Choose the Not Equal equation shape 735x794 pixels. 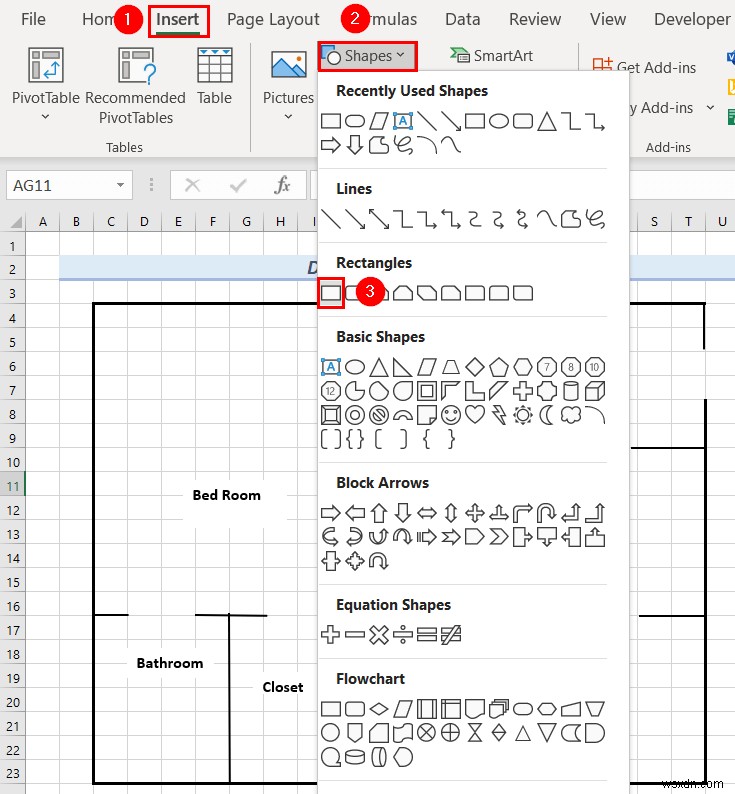451,634
